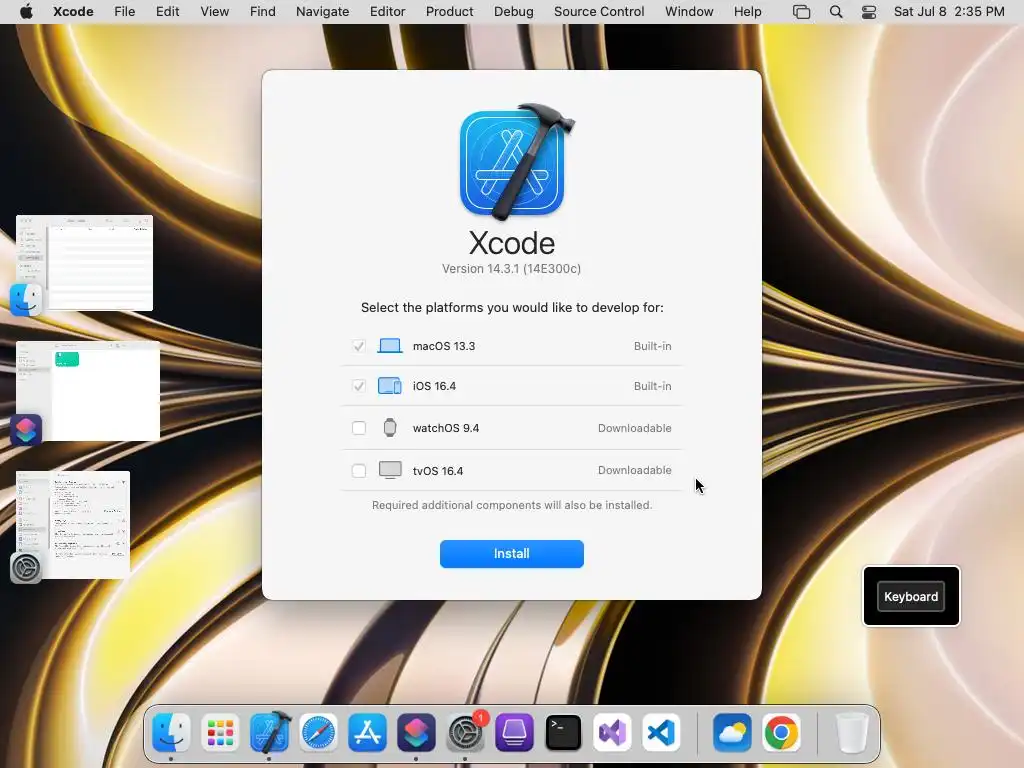
Task: Enable the watchOS 9.4 checkbox
Action: [x=359, y=428]
